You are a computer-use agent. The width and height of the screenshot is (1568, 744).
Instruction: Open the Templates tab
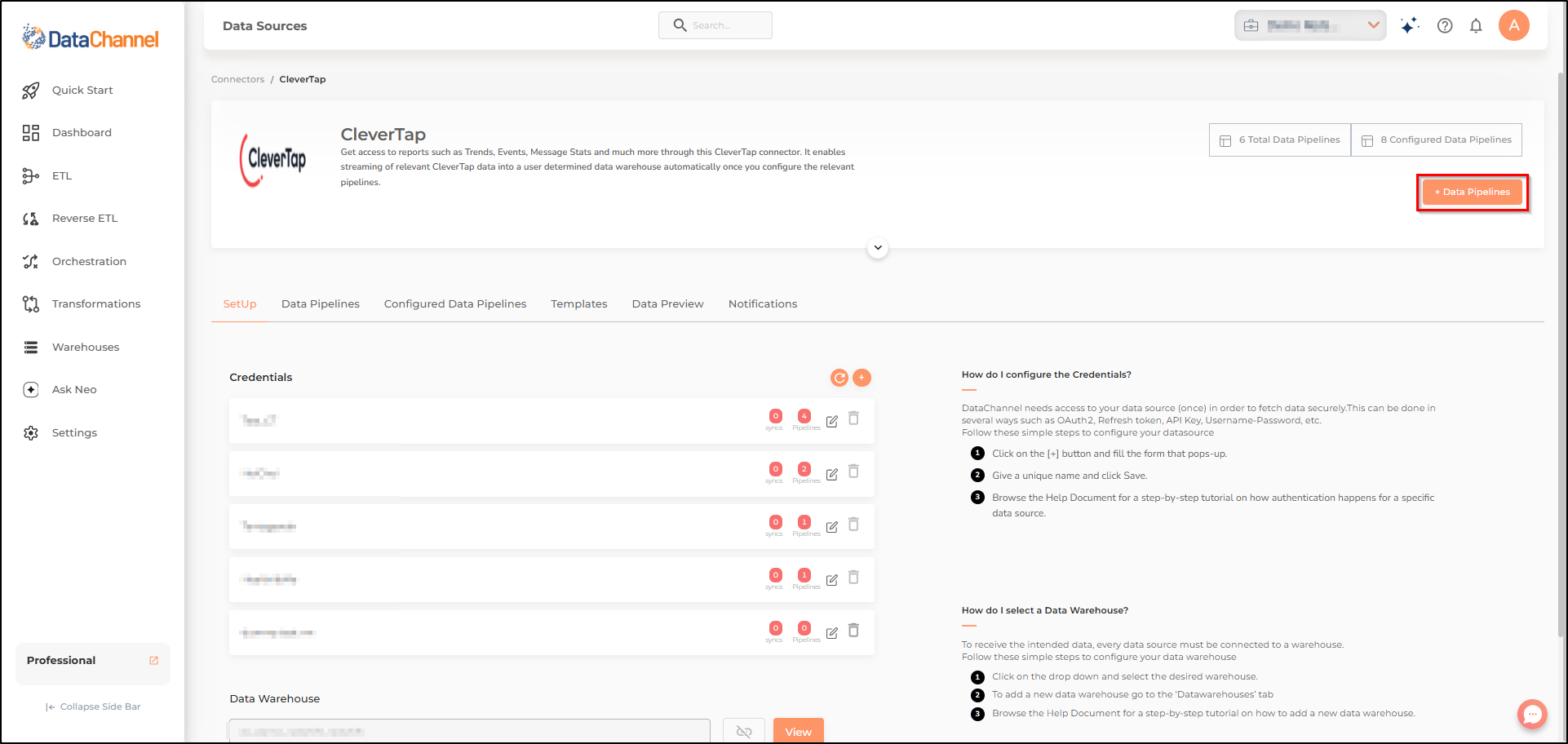click(579, 304)
